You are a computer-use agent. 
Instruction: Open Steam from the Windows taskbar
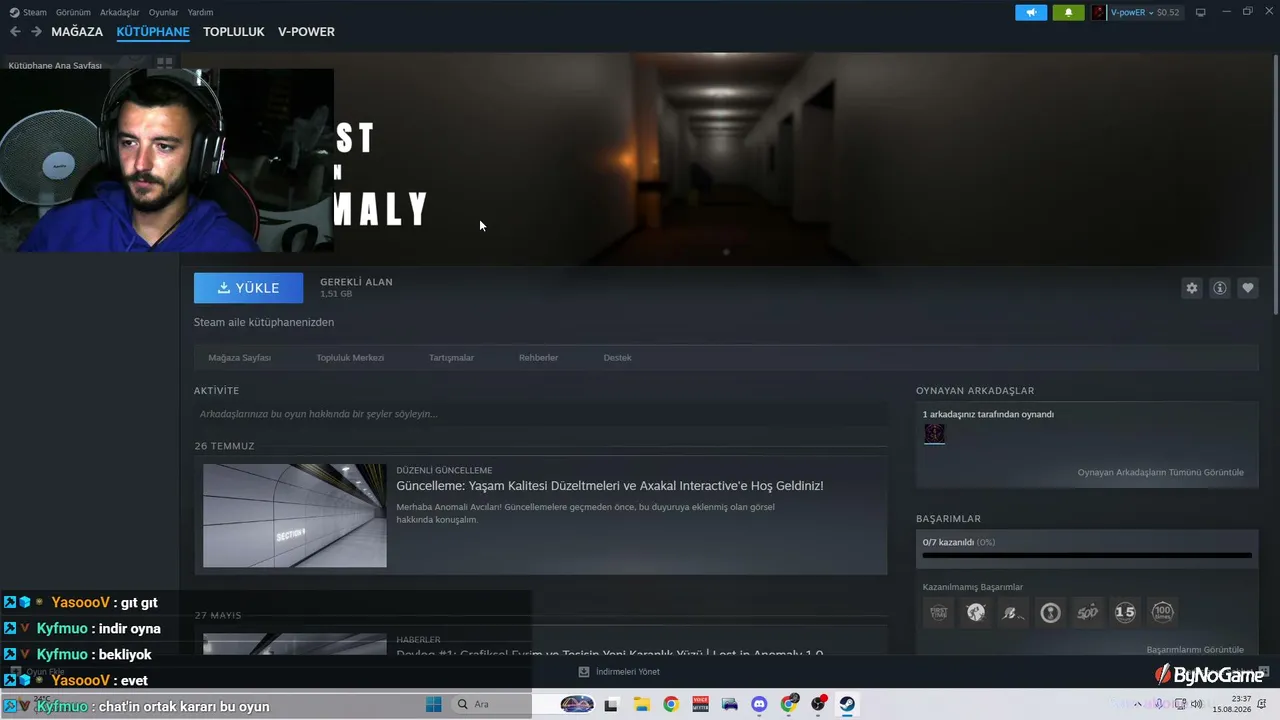click(x=848, y=704)
